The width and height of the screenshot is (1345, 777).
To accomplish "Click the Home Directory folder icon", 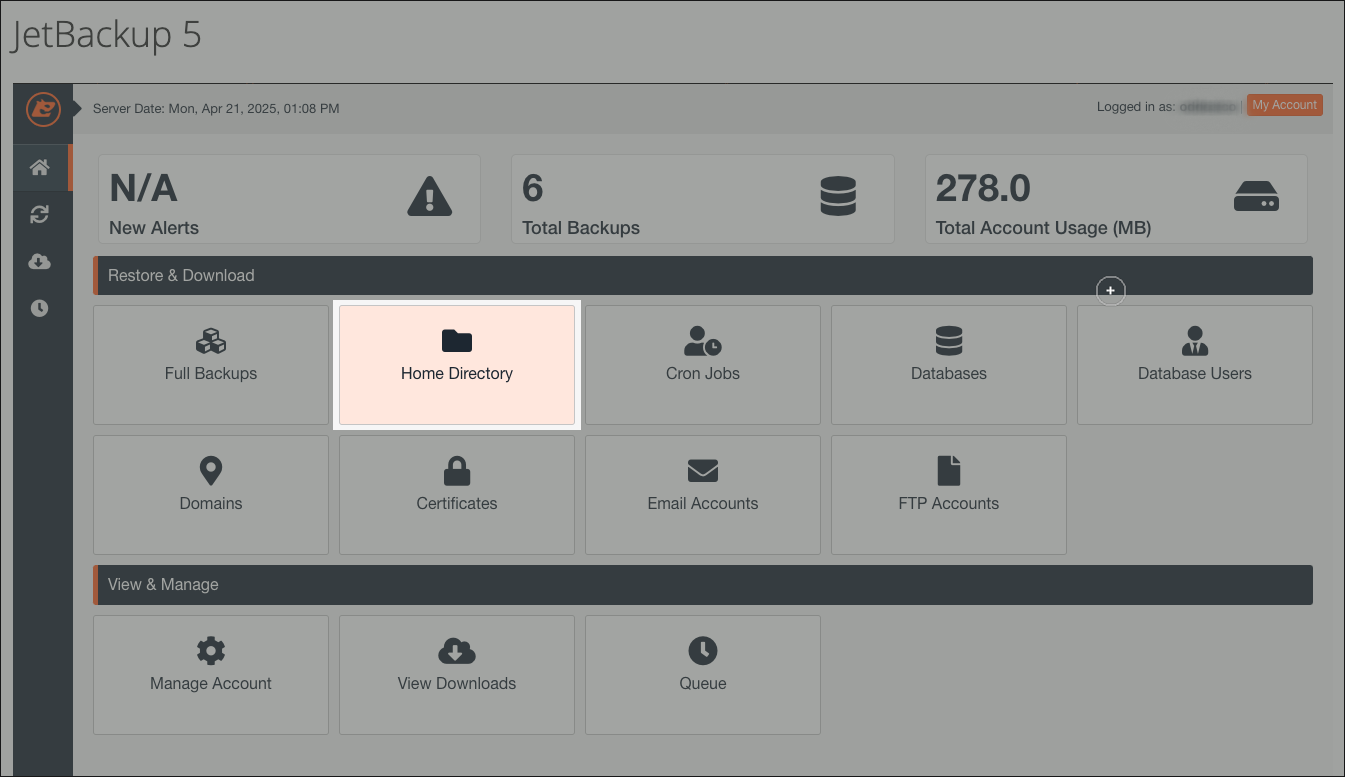I will click(457, 341).
